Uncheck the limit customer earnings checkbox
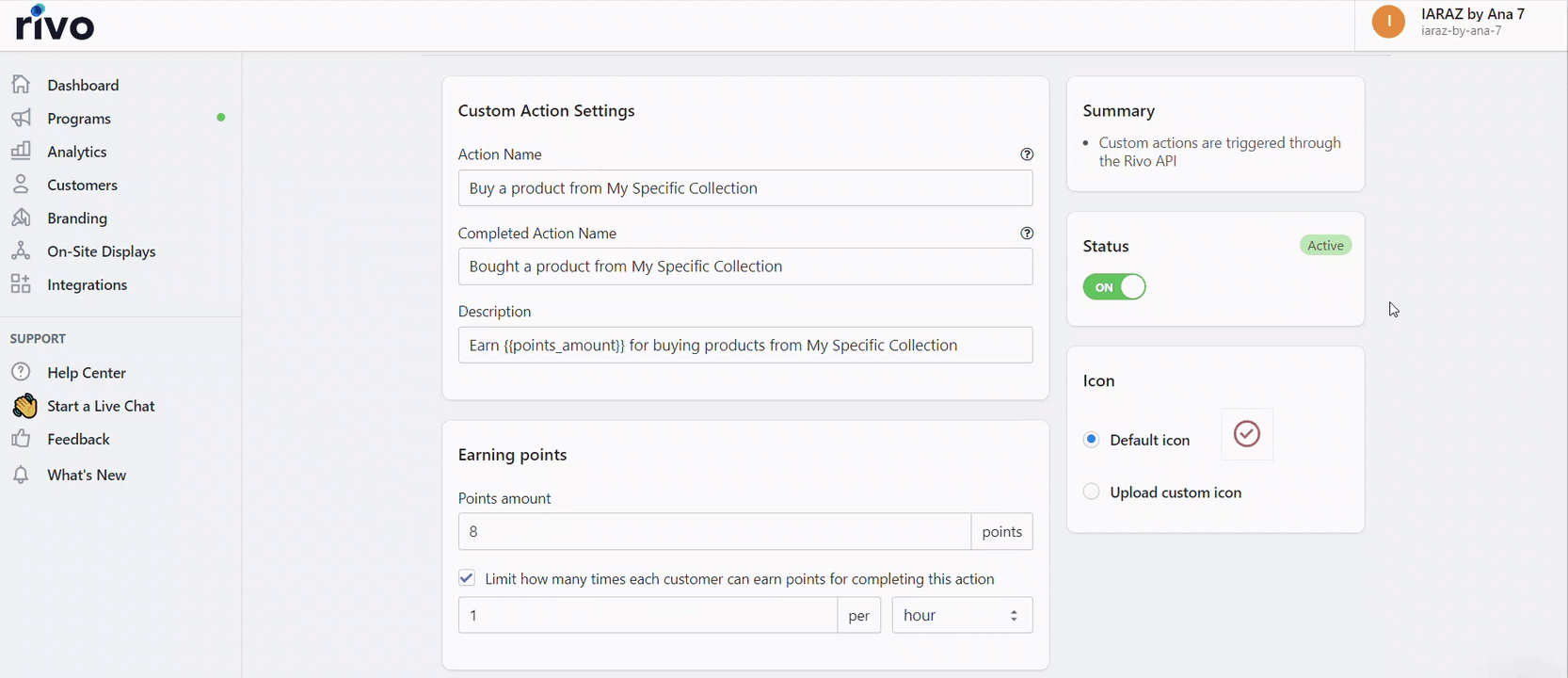Image resolution: width=1568 pixels, height=678 pixels. [467, 578]
